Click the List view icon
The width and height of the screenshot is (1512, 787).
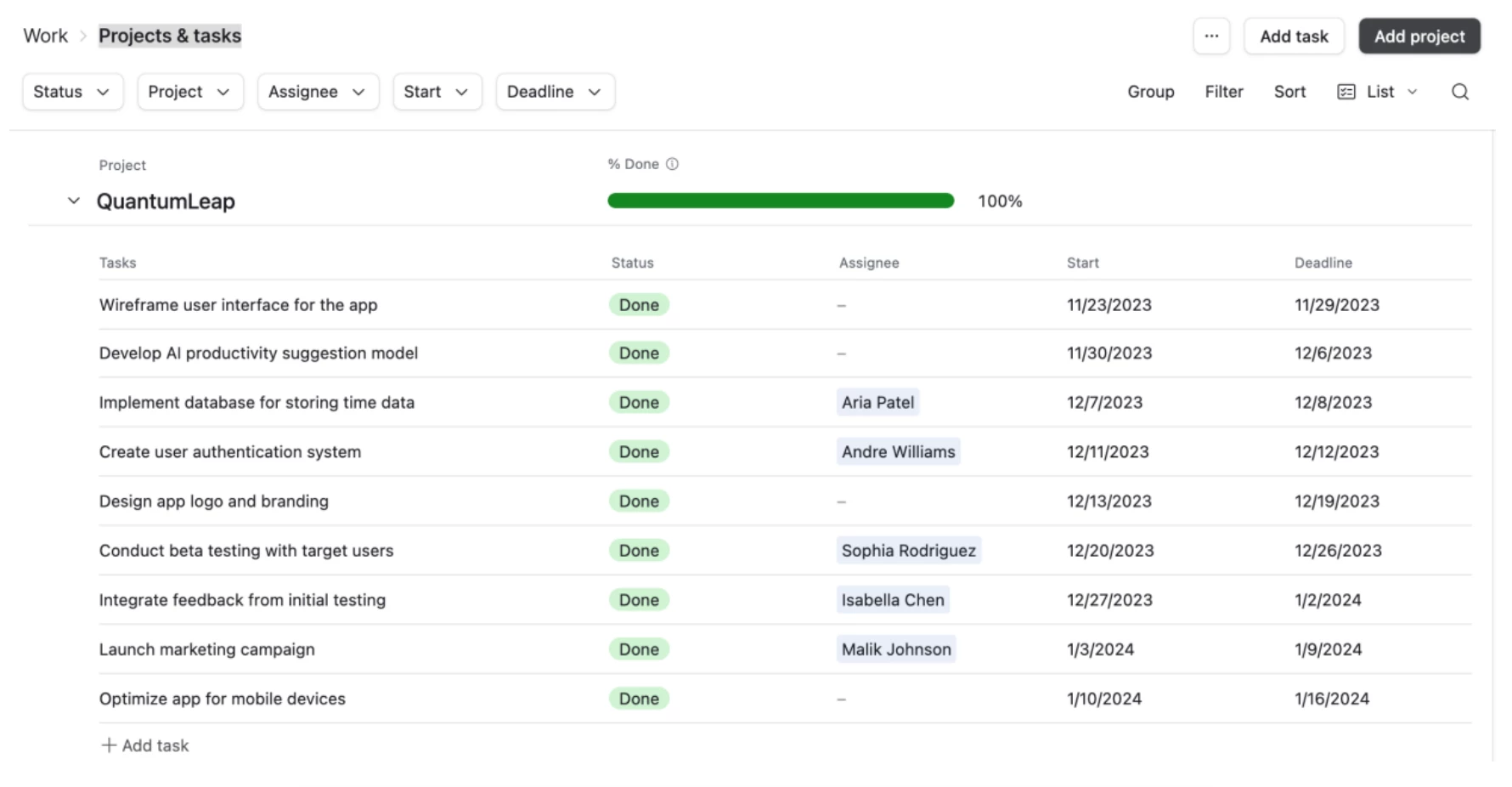[1346, 92]
